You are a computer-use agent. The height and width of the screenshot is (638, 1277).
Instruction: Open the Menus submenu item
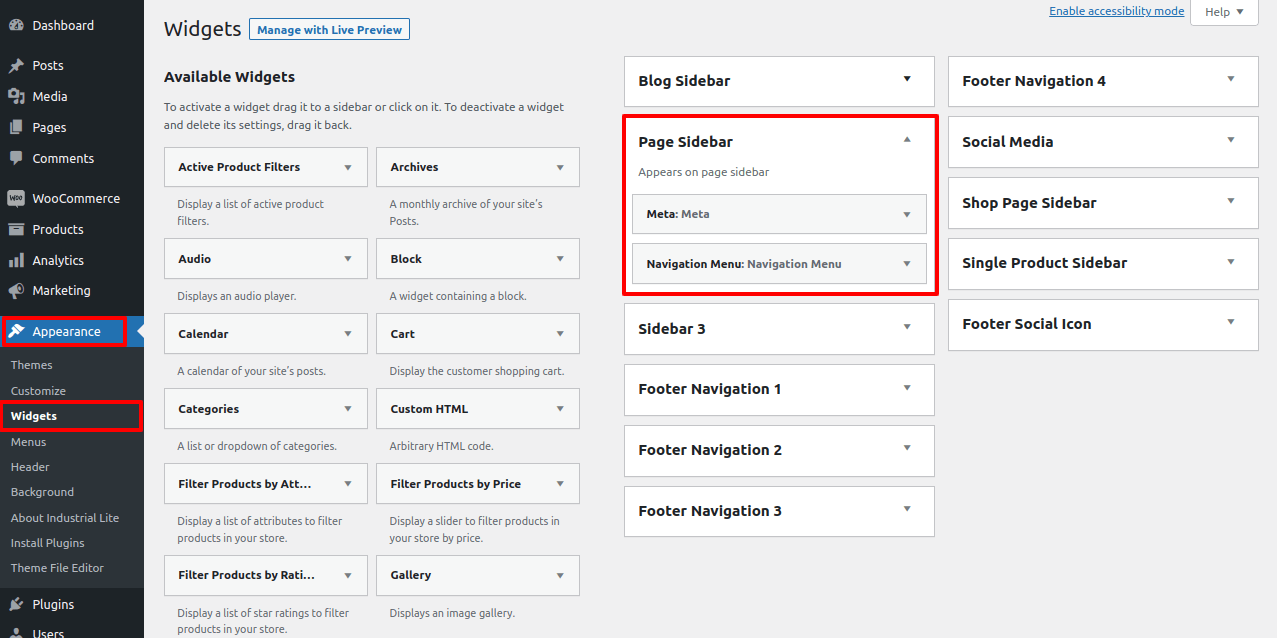coord(29,442)
